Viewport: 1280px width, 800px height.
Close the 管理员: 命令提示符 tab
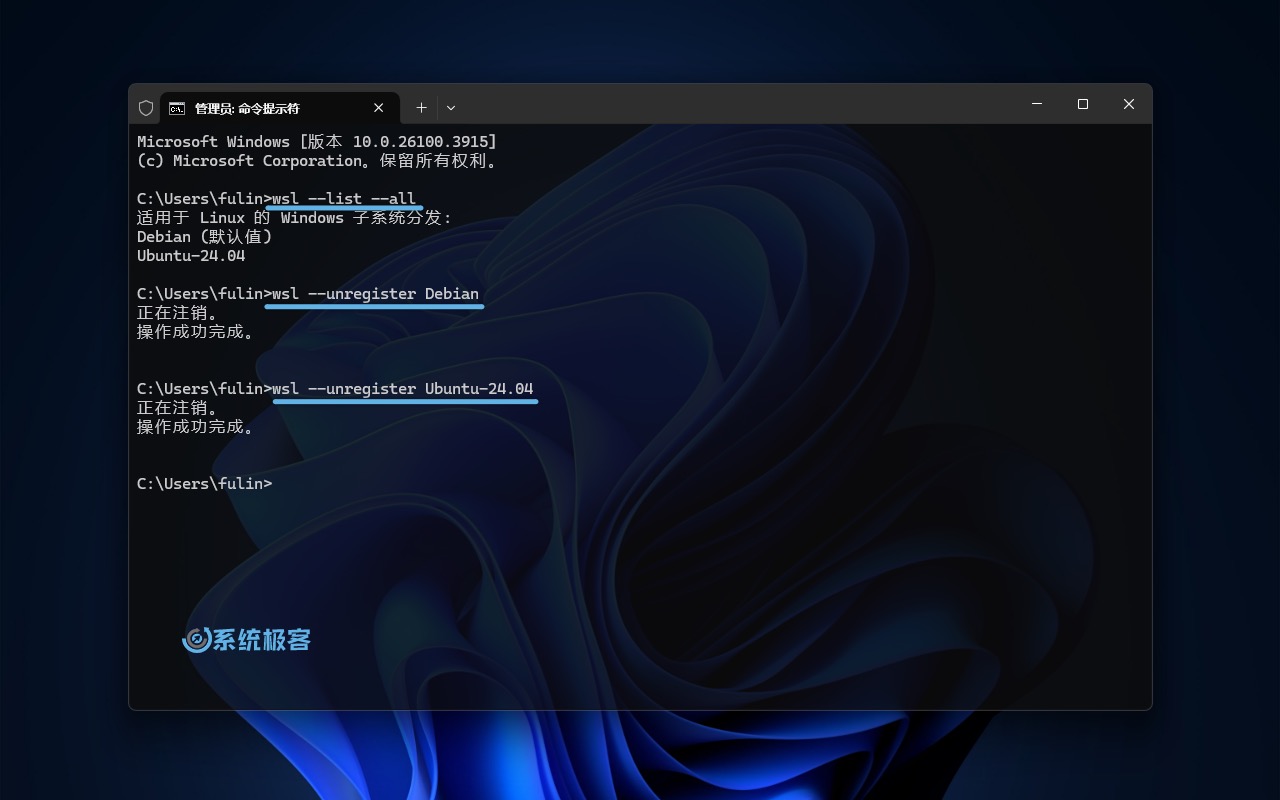coord(379,108)
